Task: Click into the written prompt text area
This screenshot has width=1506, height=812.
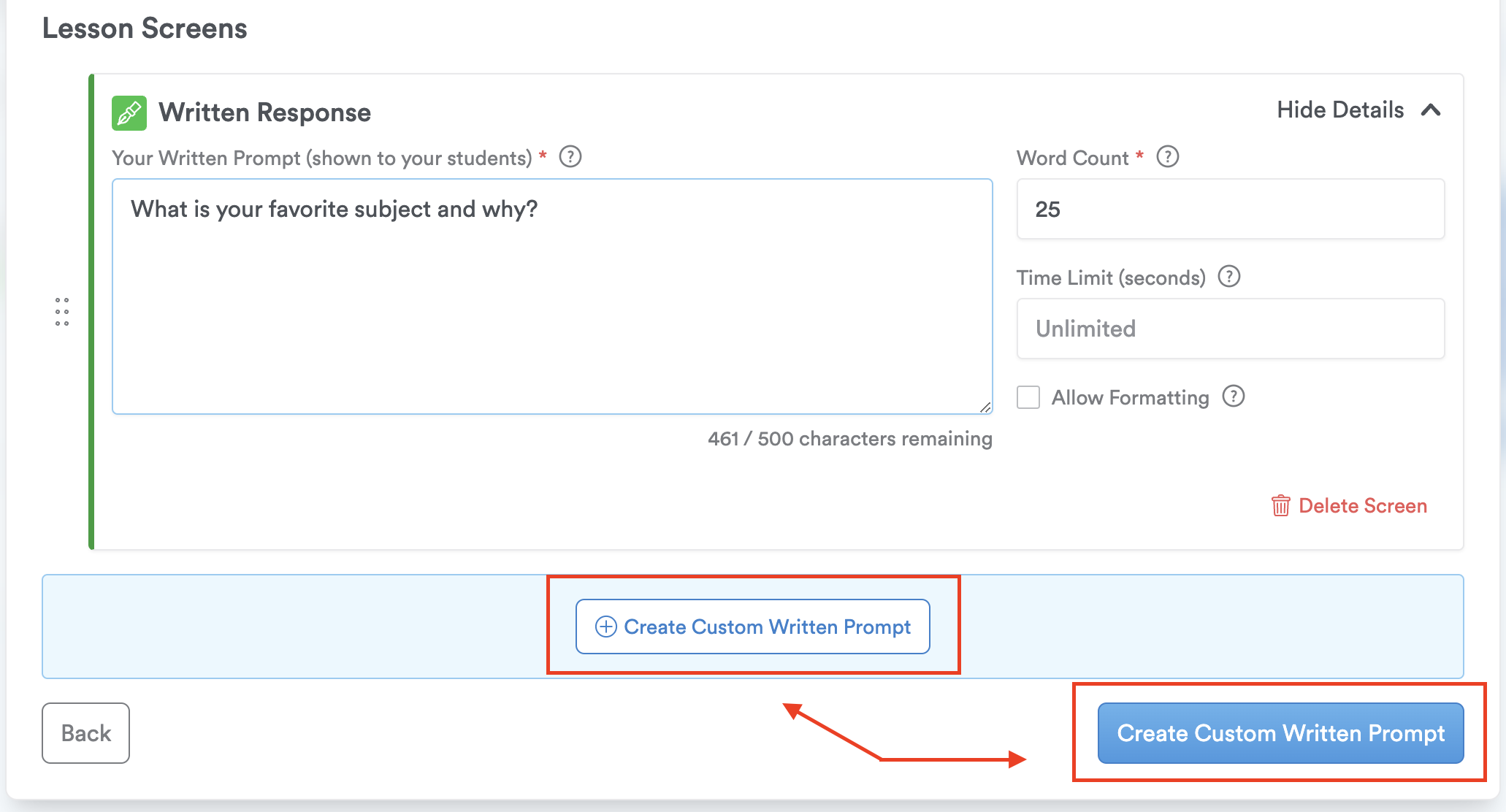Action: (551, 307)
